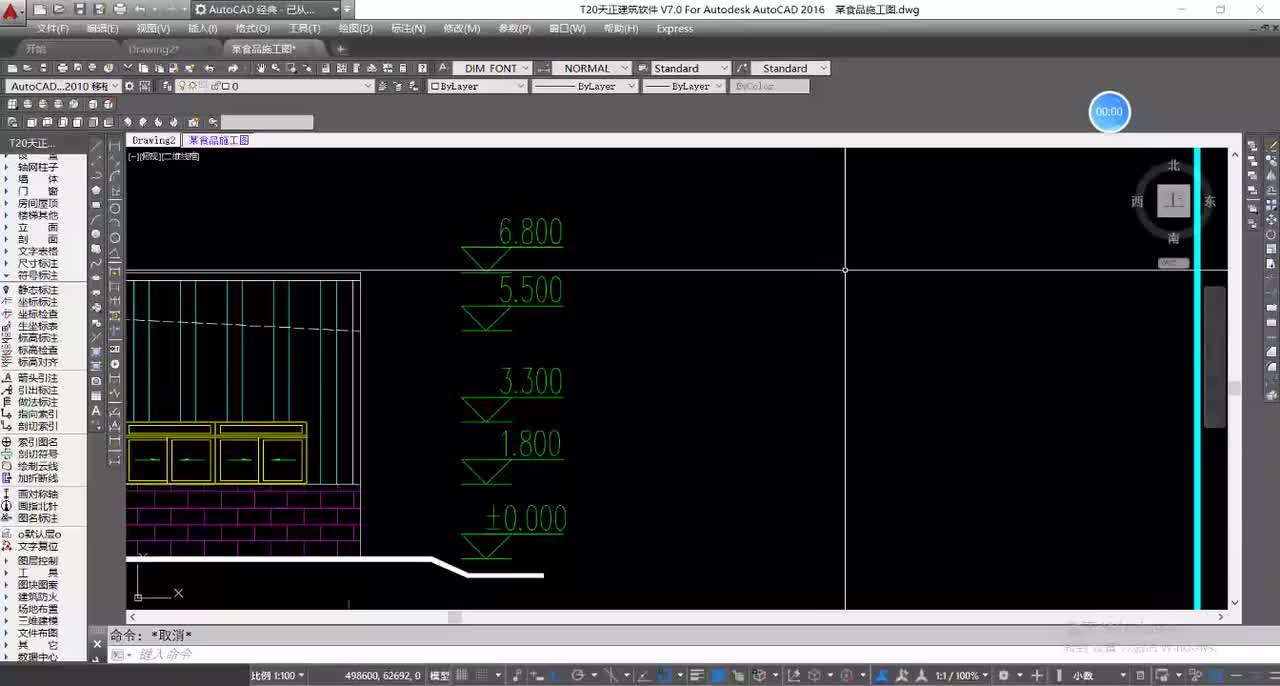Select 索引图名 tool in sidebar
Viewport: 1280px width, 686px height.
(37, 442)
